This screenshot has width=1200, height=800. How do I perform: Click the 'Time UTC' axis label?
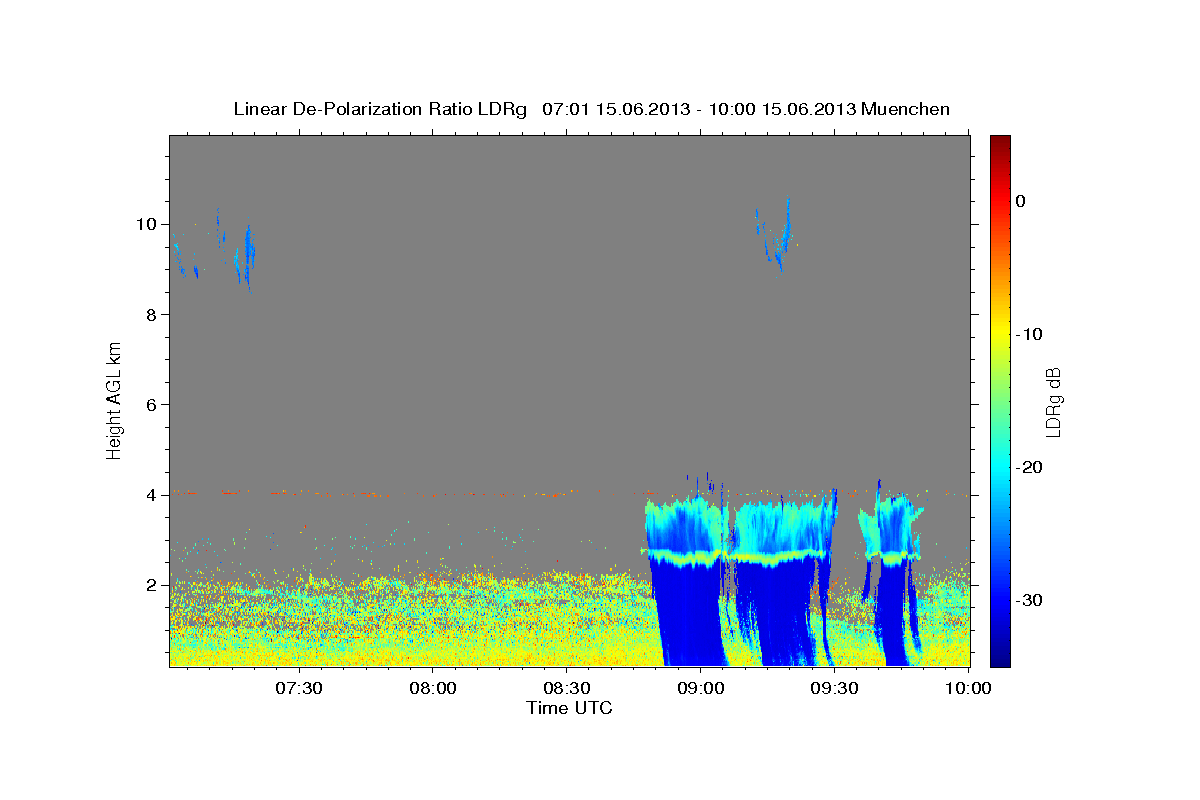click(x=569, y=708)
